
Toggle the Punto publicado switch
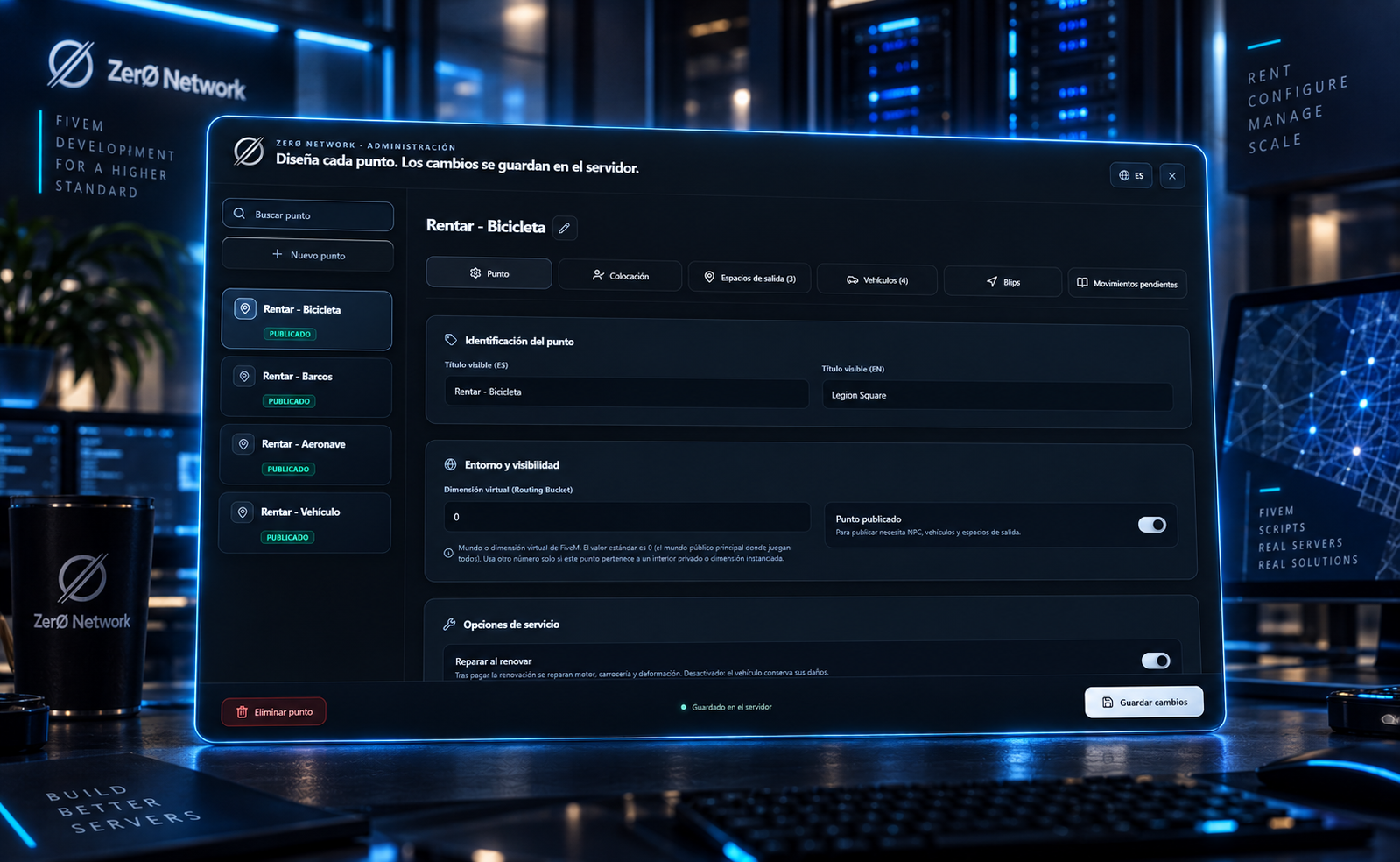(1152, 525)
